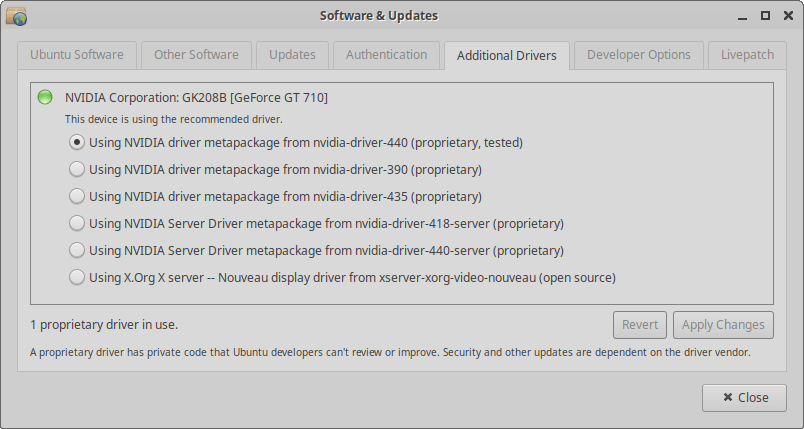Click the Software & Updates globe app icon
This screenshot has width=804, height=429.
pyautogui.click(x=16, y=16)
